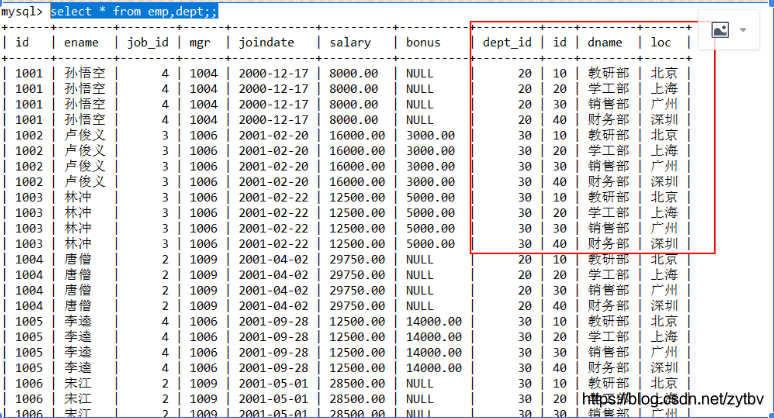Click the bonus column header
Image resolution: width=774 pixels, height=418 pixels.
coord(423,42)
